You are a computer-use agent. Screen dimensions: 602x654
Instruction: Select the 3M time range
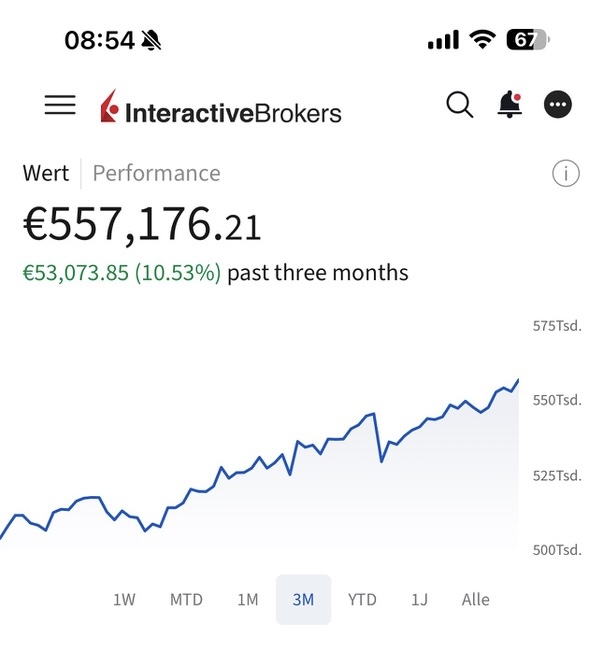point(303,599)
